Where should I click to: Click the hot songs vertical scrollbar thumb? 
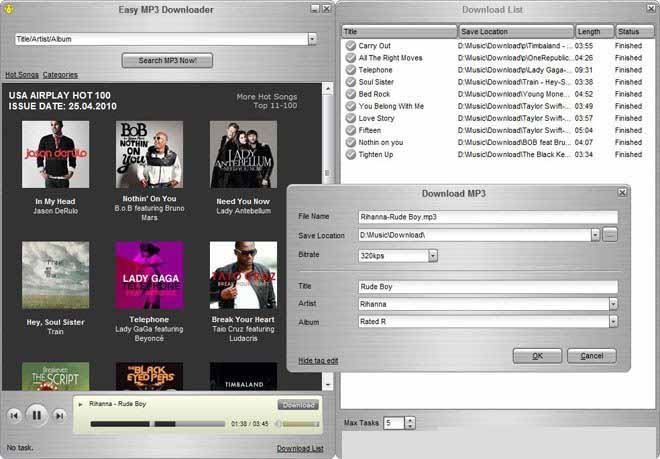(x=327, y=173)
